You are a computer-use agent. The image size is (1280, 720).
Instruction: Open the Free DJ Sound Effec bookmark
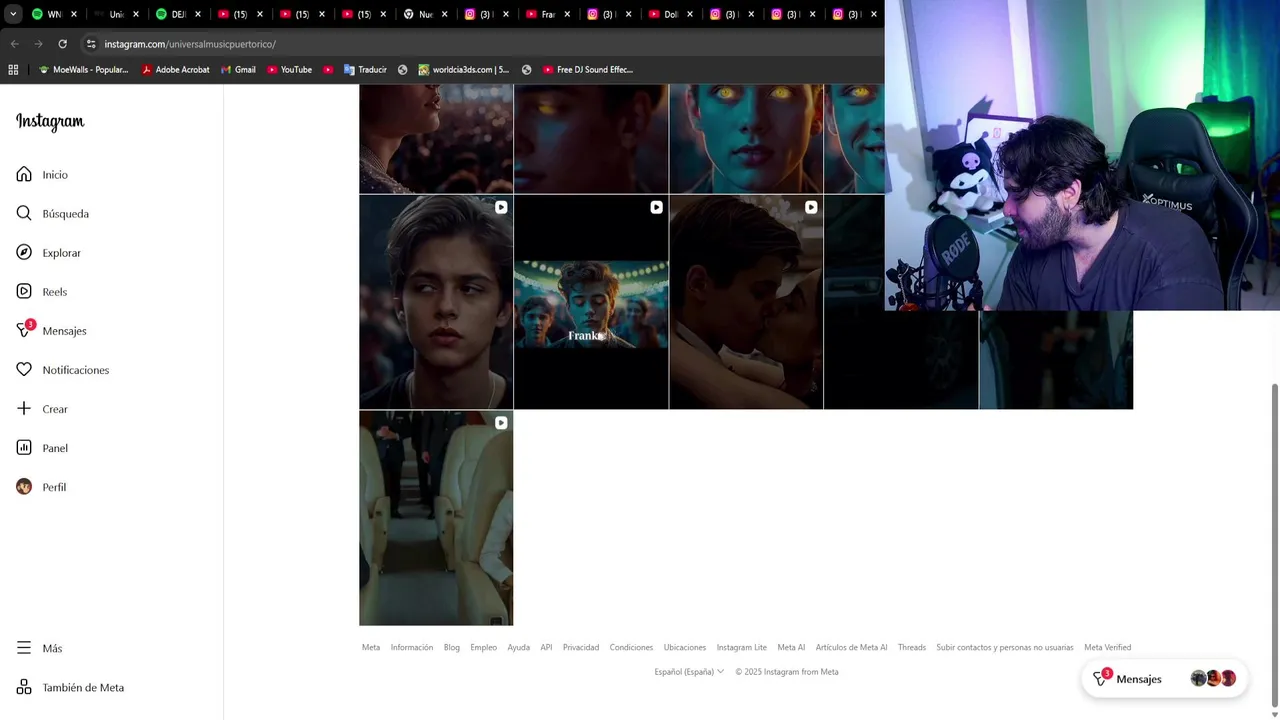coord(588,70)
